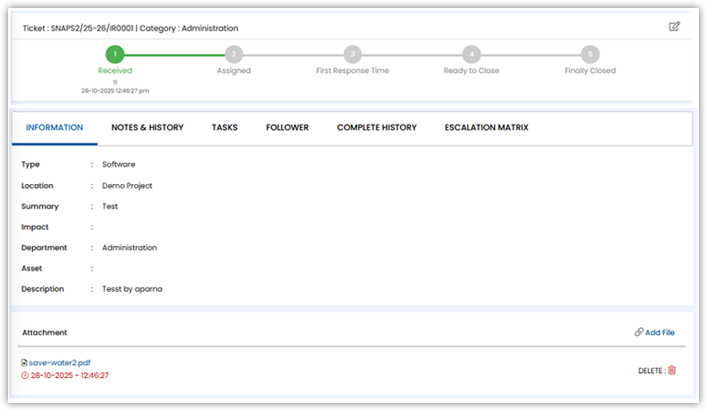
Task: Click the DELETE label for the attachment
Action: 650,371
